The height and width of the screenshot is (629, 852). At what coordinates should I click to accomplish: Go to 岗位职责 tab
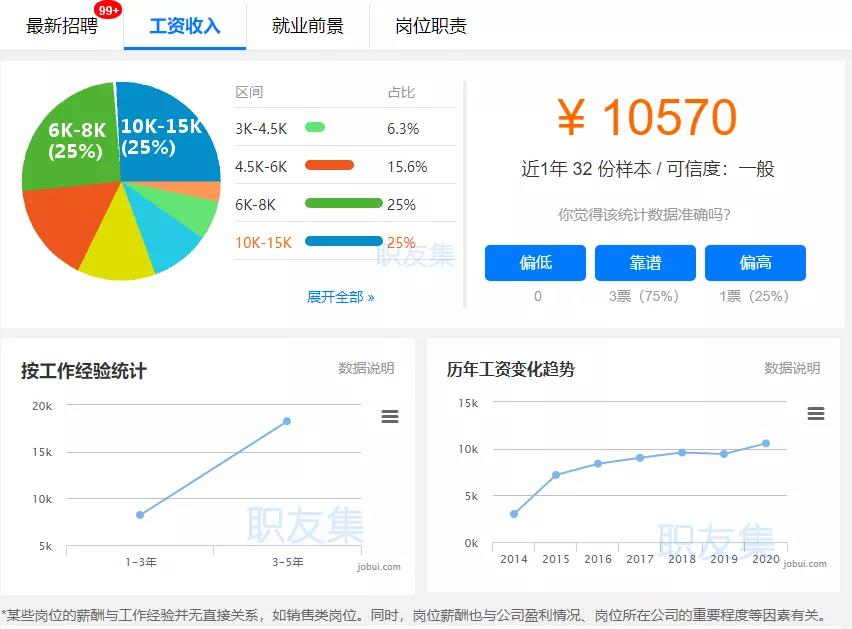click(x=431, y=26)
